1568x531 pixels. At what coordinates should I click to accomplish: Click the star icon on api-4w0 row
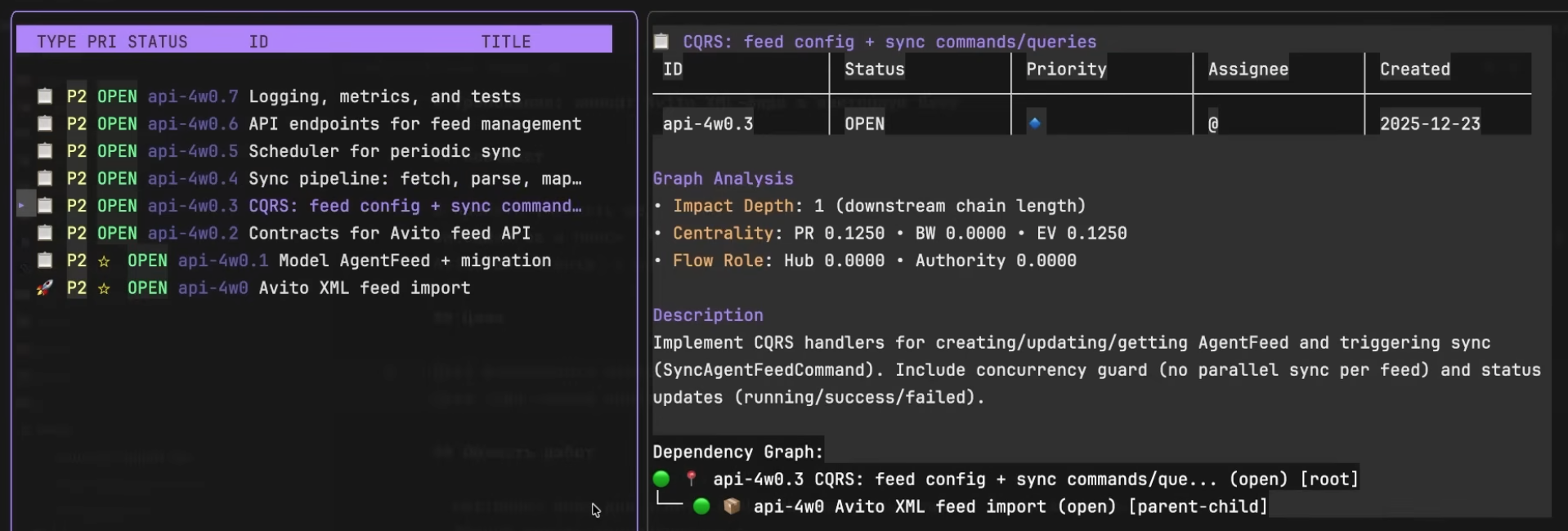pyautogui.click(x=104, y=288)
